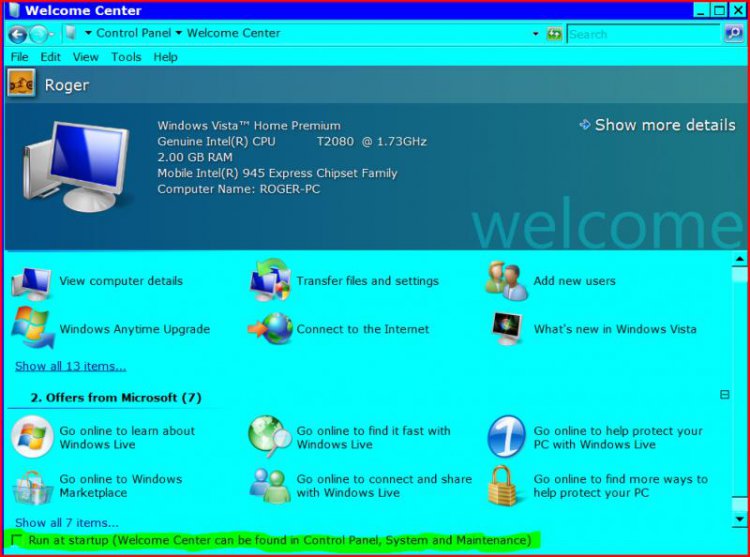Open the Edit menu

(50, 57)
